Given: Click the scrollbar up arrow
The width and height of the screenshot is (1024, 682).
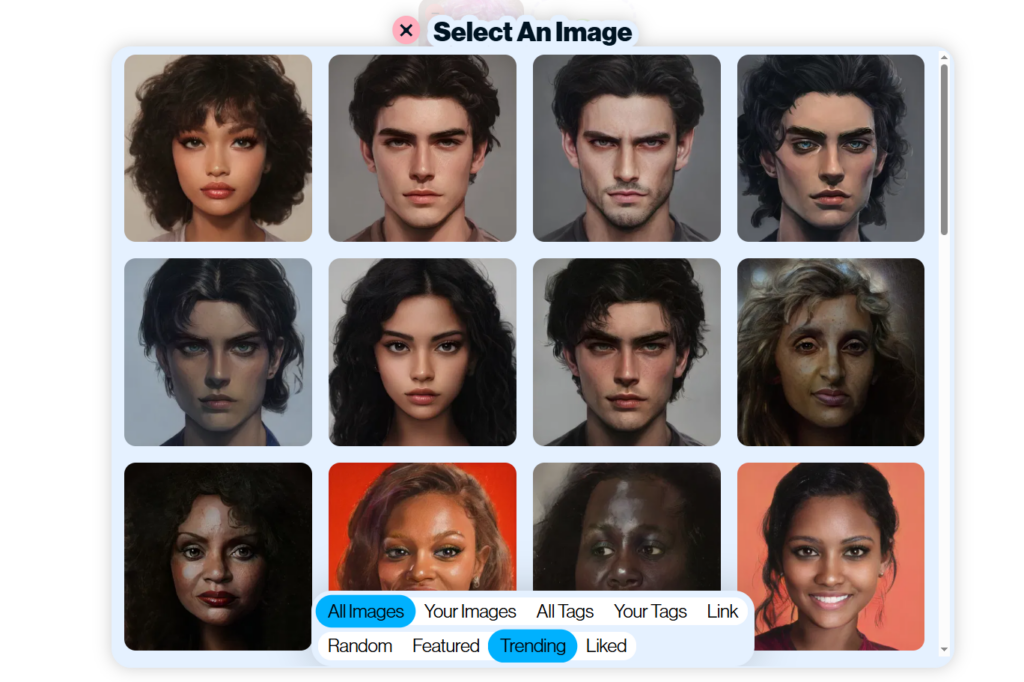Looking at the screenshot, I should 944,58.
